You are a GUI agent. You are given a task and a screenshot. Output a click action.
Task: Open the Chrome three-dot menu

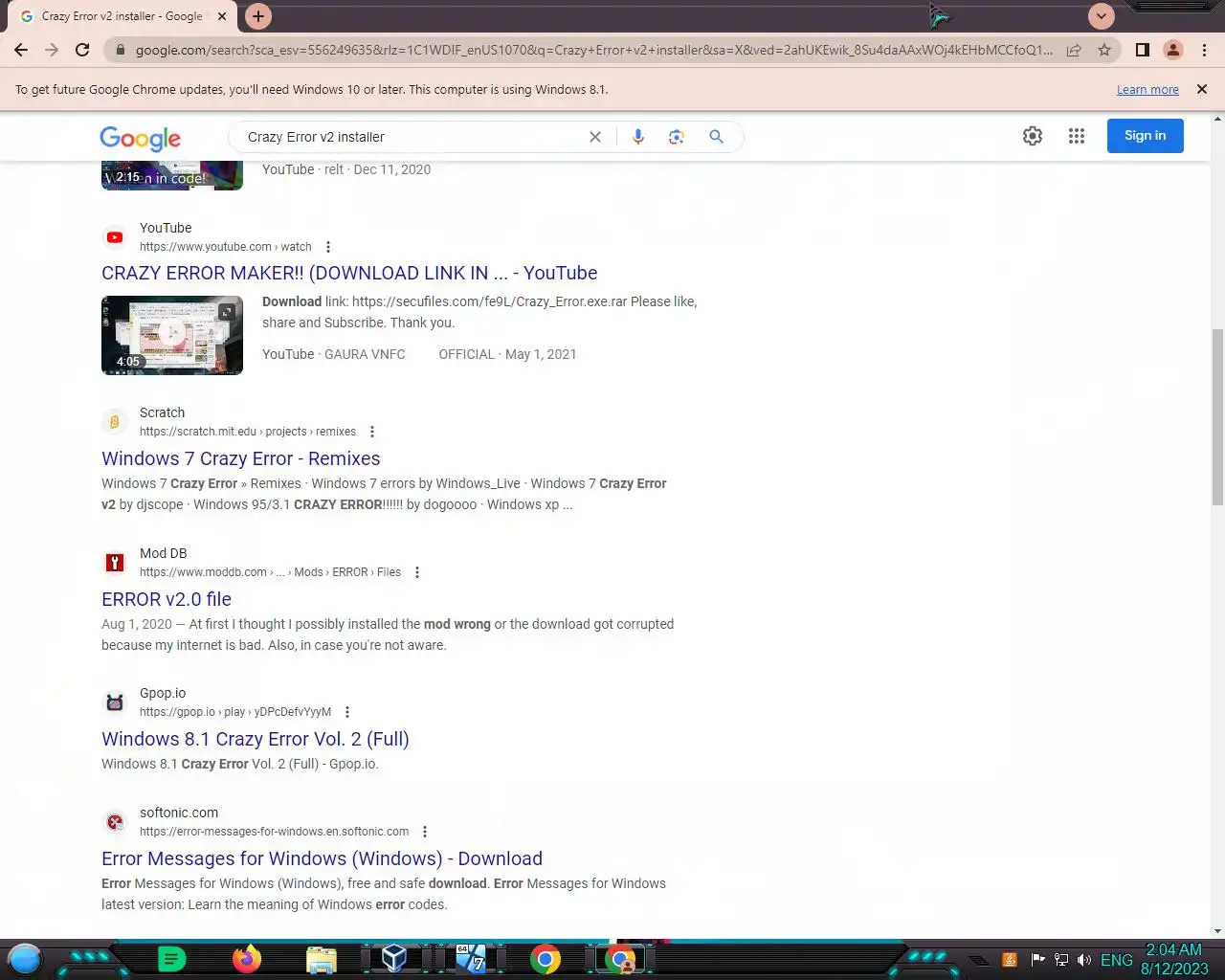[x=1204, y=50]
